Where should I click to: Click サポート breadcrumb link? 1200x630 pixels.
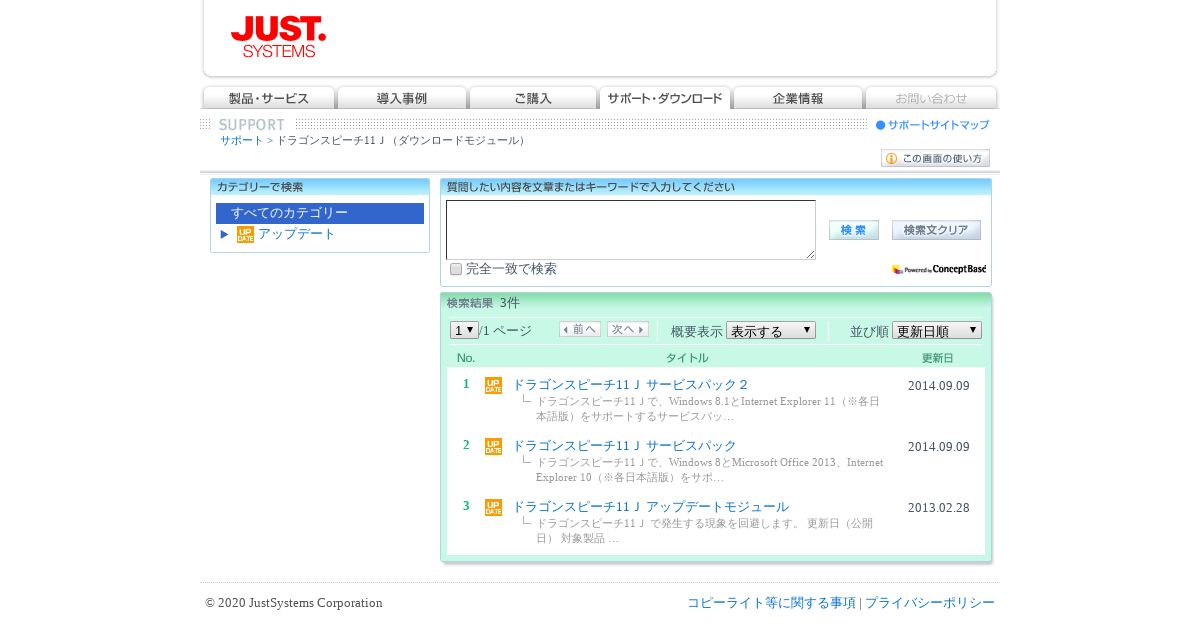click(x=242, y=140)
